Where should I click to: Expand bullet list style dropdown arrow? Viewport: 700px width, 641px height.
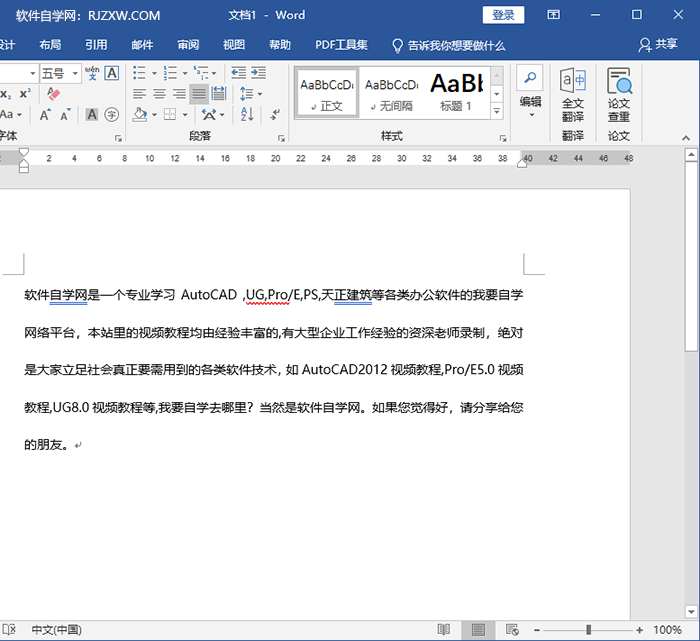point(154,73)
